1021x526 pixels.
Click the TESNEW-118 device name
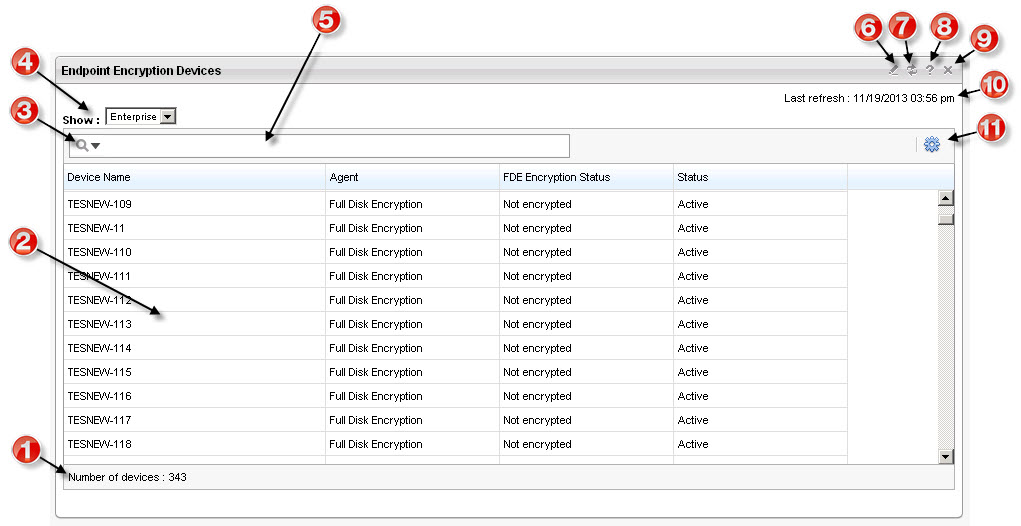pos(99,444)
